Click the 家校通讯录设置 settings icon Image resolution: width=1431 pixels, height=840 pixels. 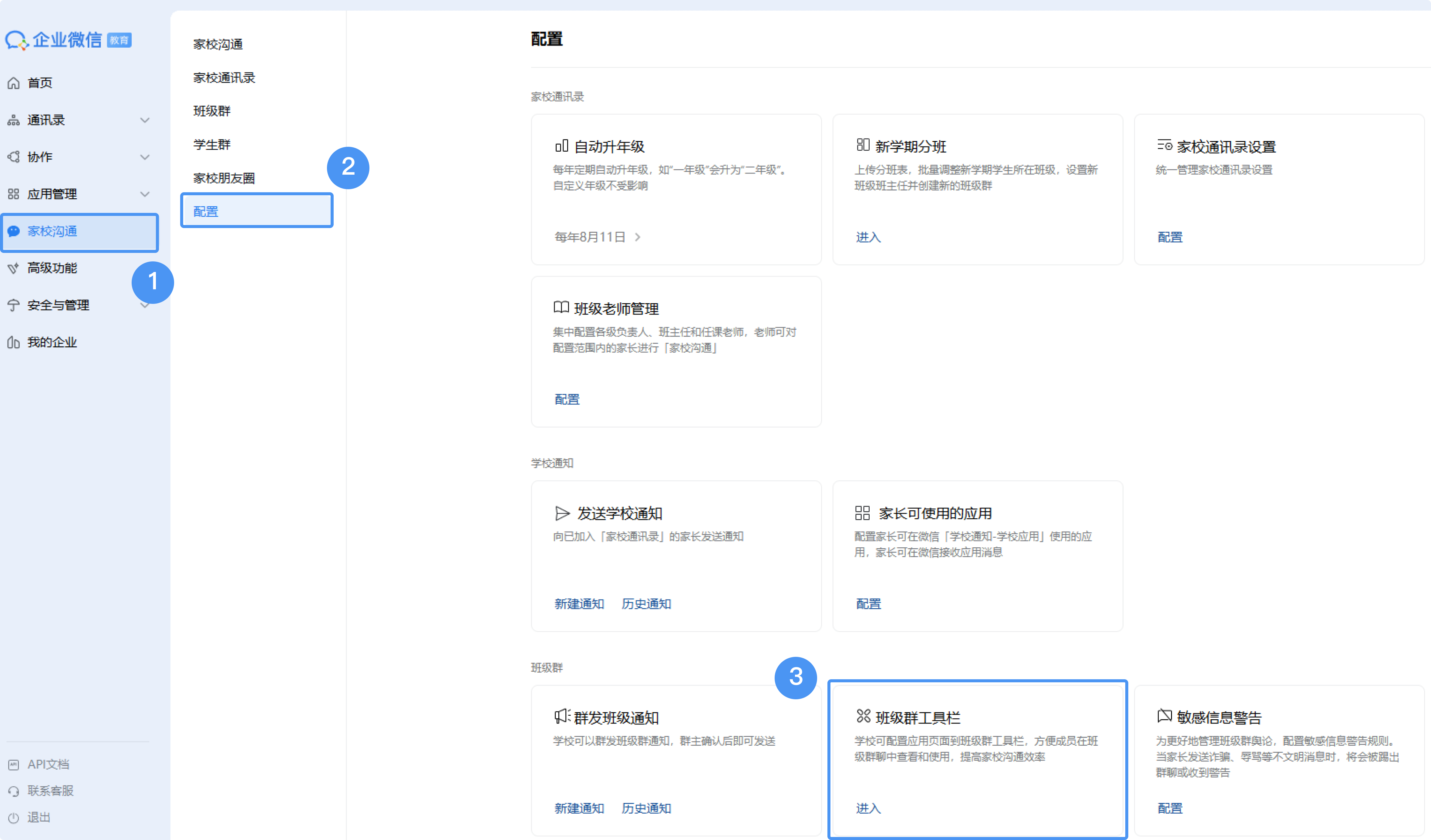tap(1165, 145)
